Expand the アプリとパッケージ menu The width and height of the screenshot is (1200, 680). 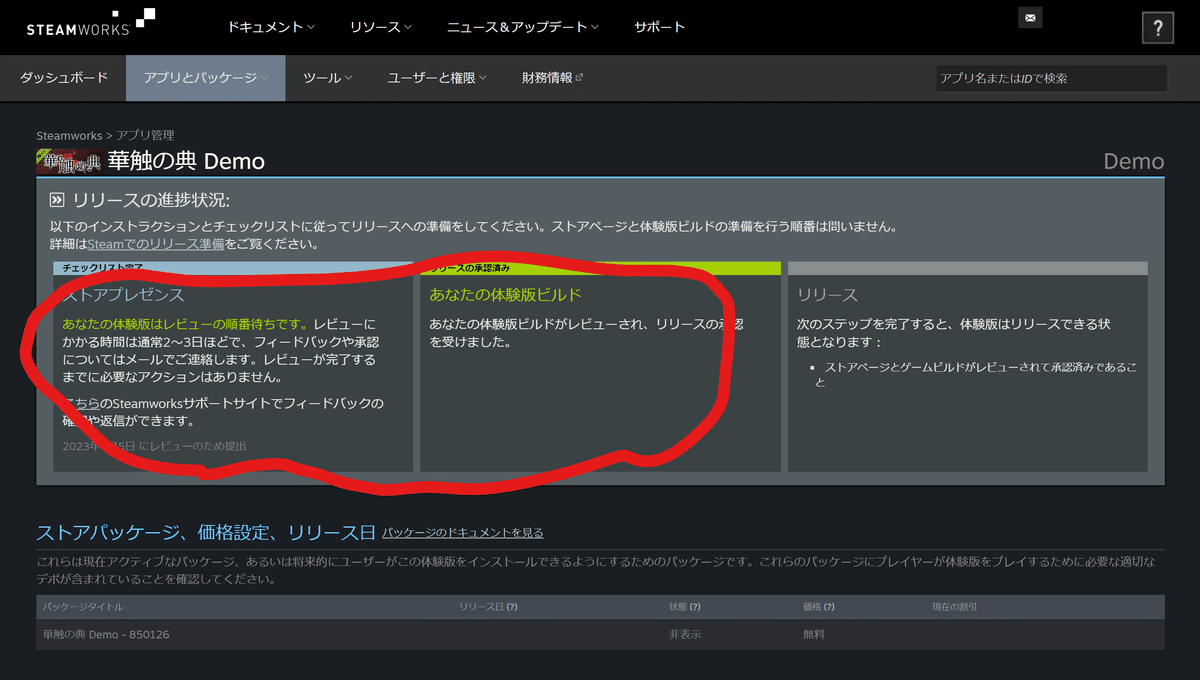click(206, 78)
